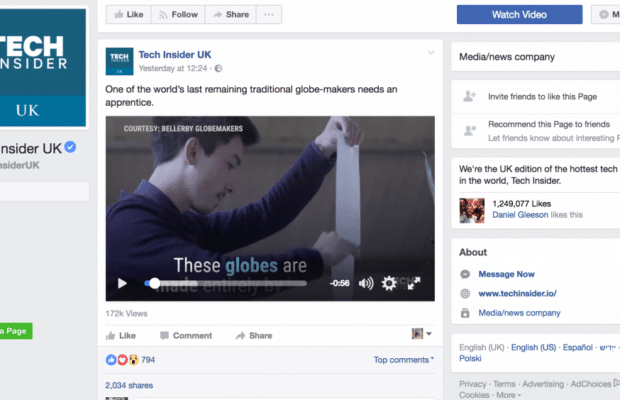Click the video remaining time -0:56

coord(340,283)
